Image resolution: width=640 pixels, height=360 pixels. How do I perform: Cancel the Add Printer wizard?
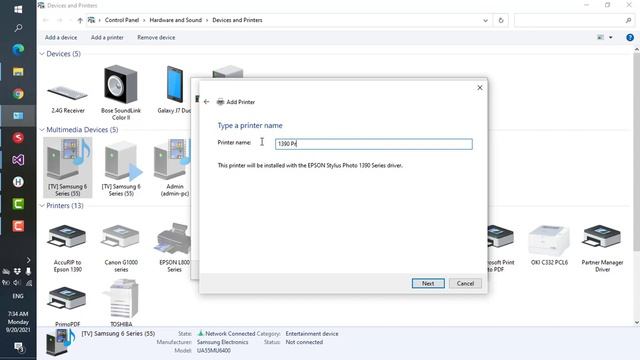coord(465,283)
